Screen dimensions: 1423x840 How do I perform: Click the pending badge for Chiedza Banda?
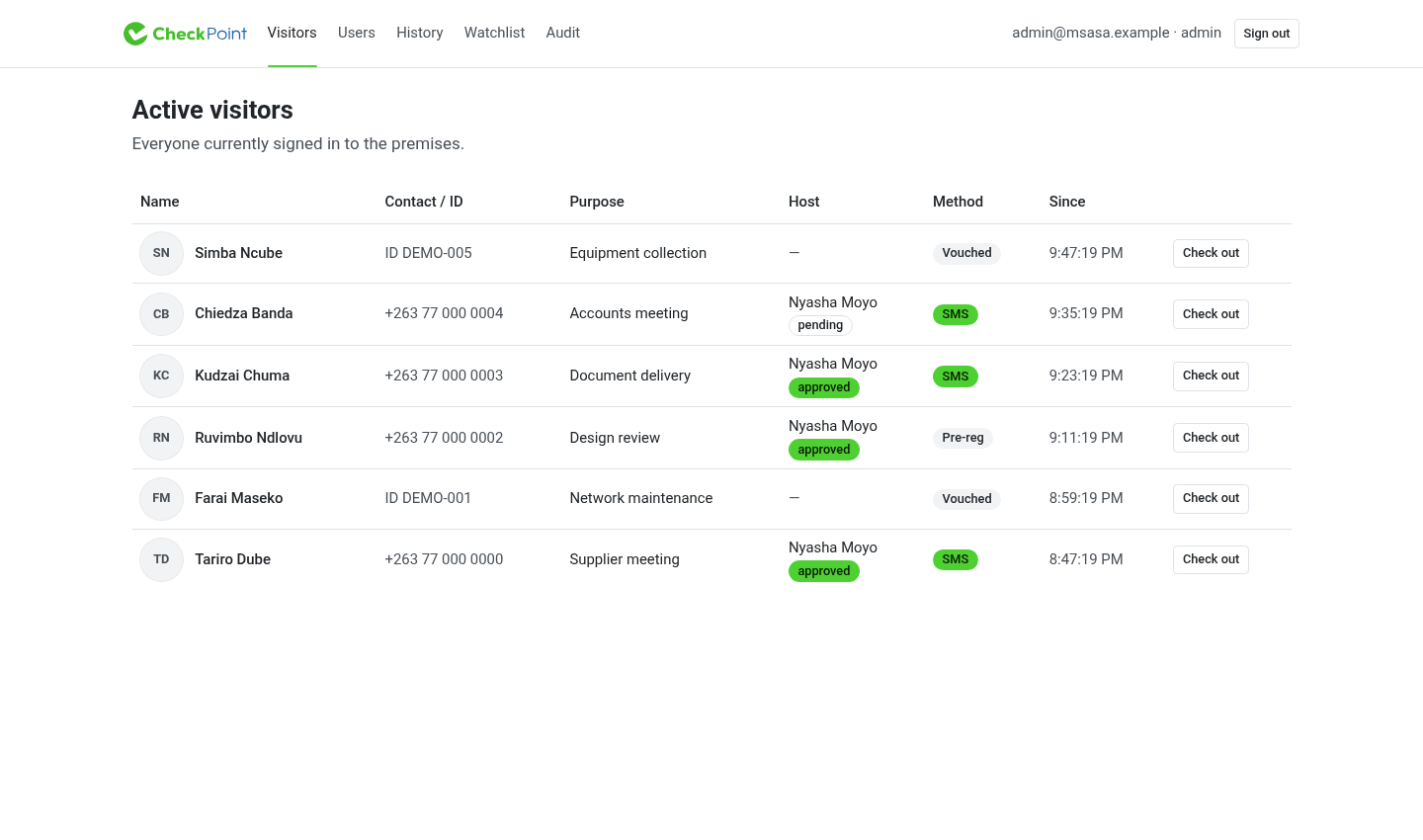pos(820,325)
